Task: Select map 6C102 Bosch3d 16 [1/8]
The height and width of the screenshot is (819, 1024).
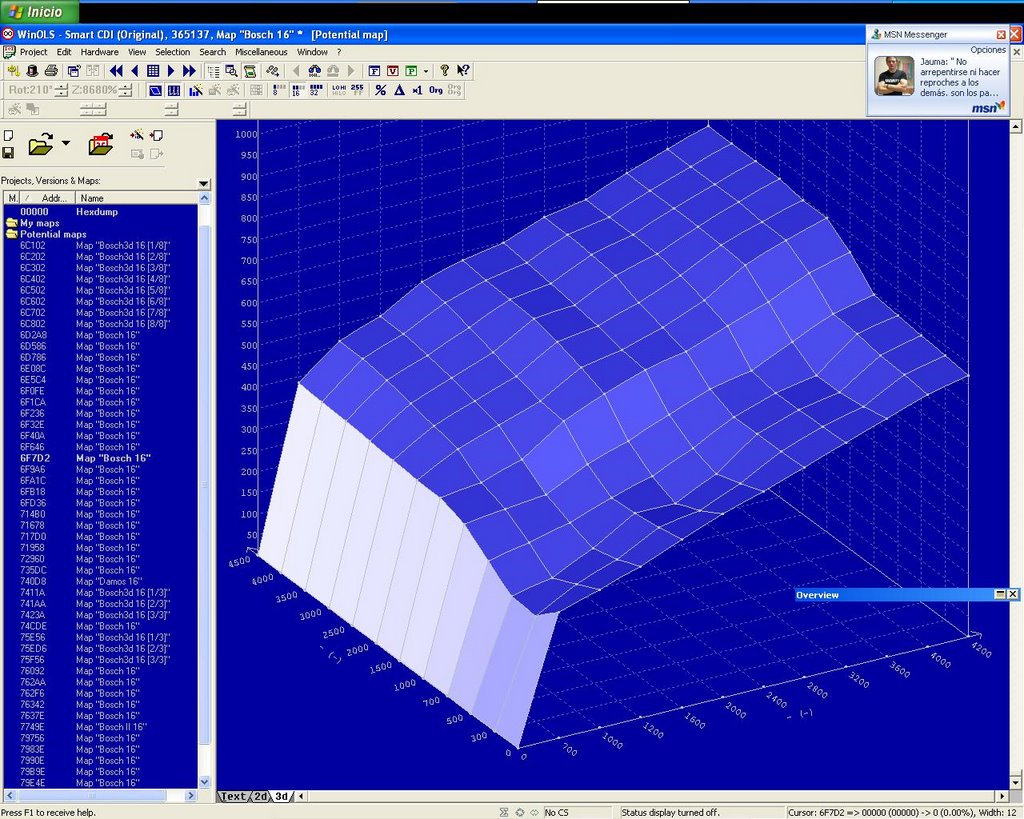Action: pos(99,246)
